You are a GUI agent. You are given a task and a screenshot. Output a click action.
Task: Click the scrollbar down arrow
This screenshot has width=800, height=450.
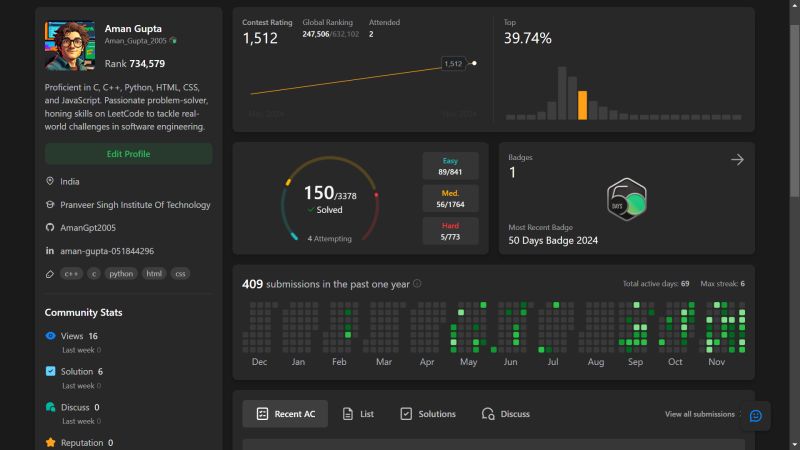794,445
